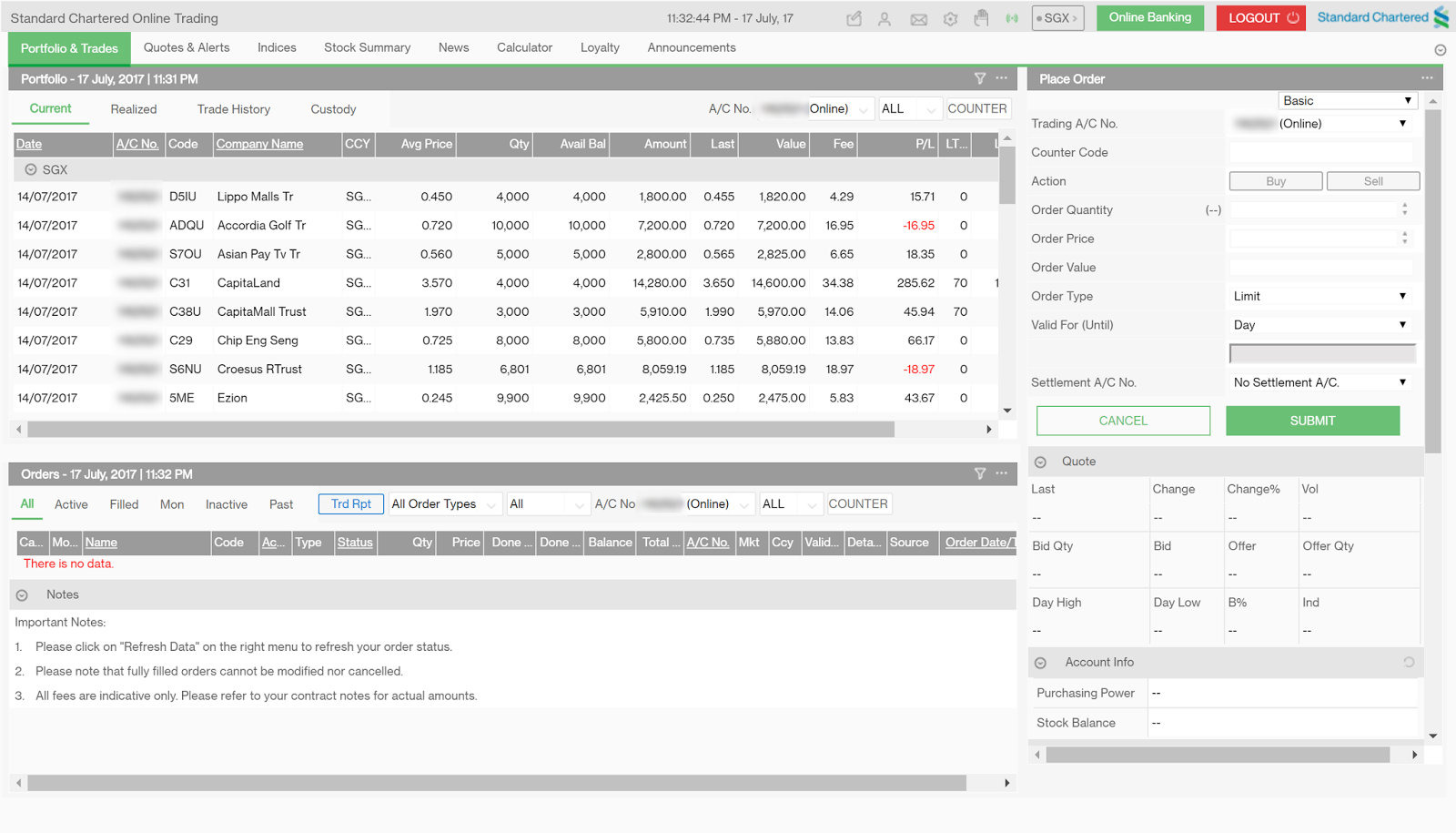Viewport: 1456px width, 833px height.
Task: Open the Basic order mode dropdown
Action: click(1348, 101)
